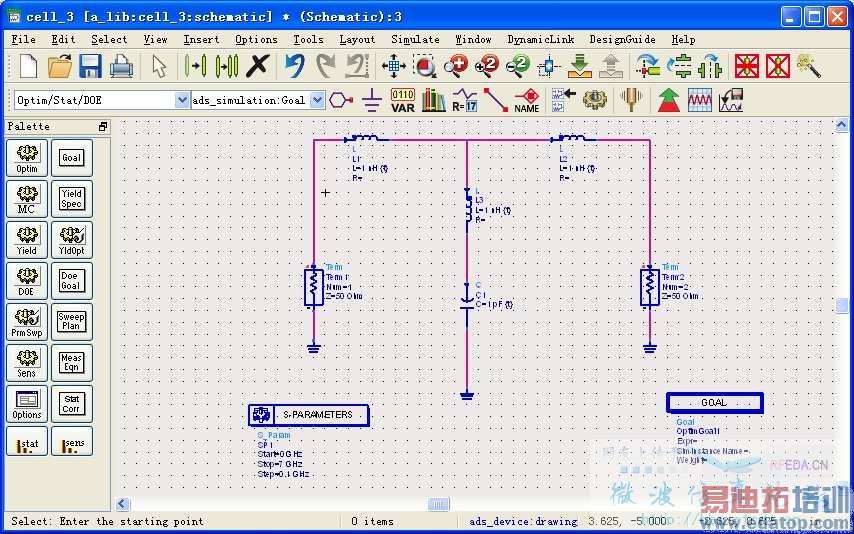This screenshot has height=534, width=854.
Task: Select the pointer arrow tool
Action: pyautogui.click(x=159, y=66)
